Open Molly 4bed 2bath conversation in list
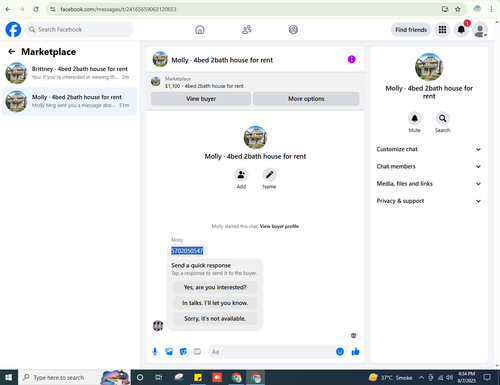Viewport: 500px width, 385px height. tap(69, 101)
